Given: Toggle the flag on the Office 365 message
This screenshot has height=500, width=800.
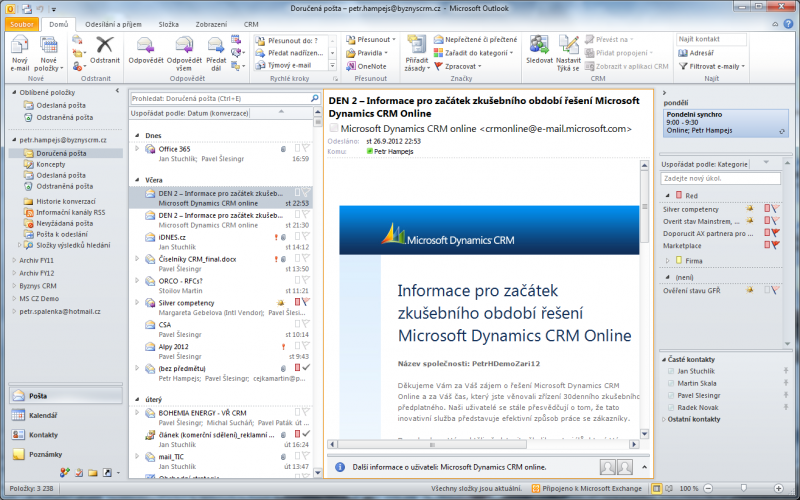Looking at the screenshot, I should (306, 148).
